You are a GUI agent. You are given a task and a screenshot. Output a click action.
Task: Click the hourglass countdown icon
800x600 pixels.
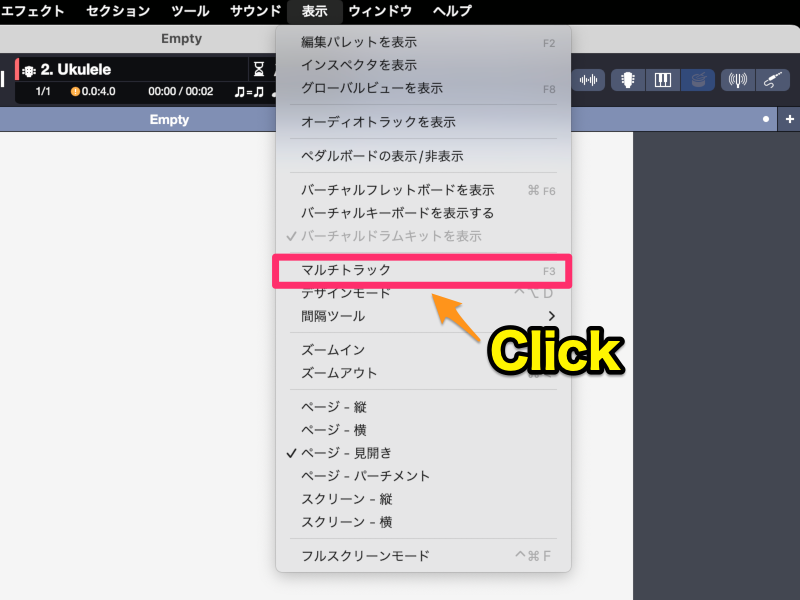(259, 70)
